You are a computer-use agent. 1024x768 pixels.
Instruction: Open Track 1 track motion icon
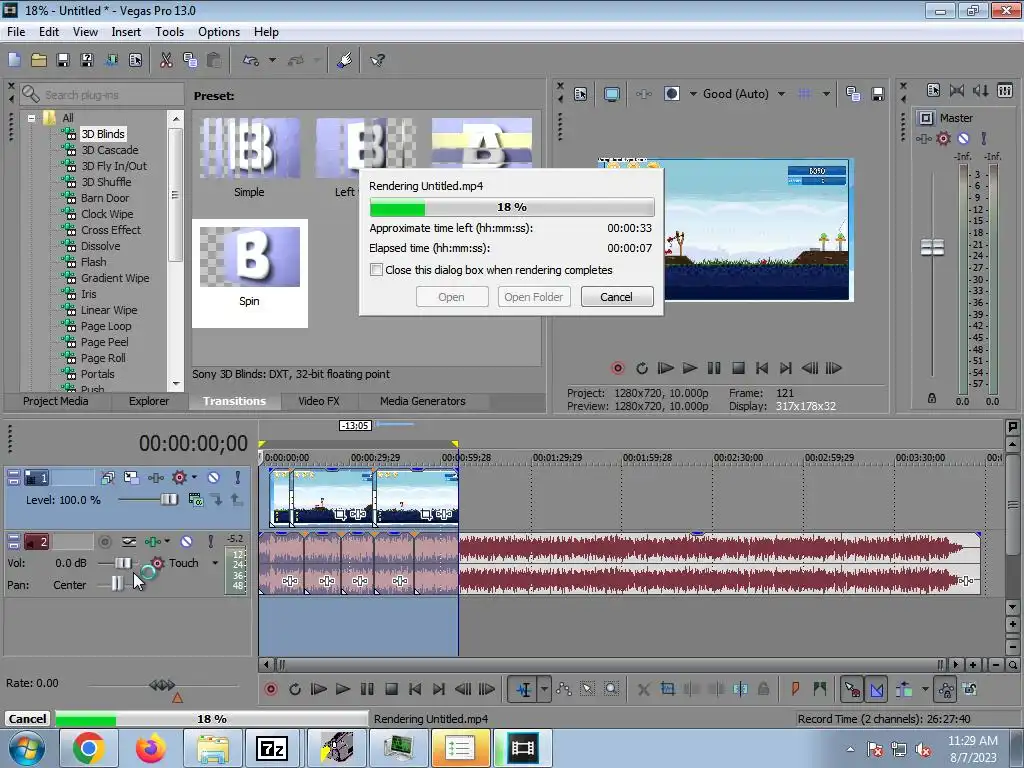131,478
